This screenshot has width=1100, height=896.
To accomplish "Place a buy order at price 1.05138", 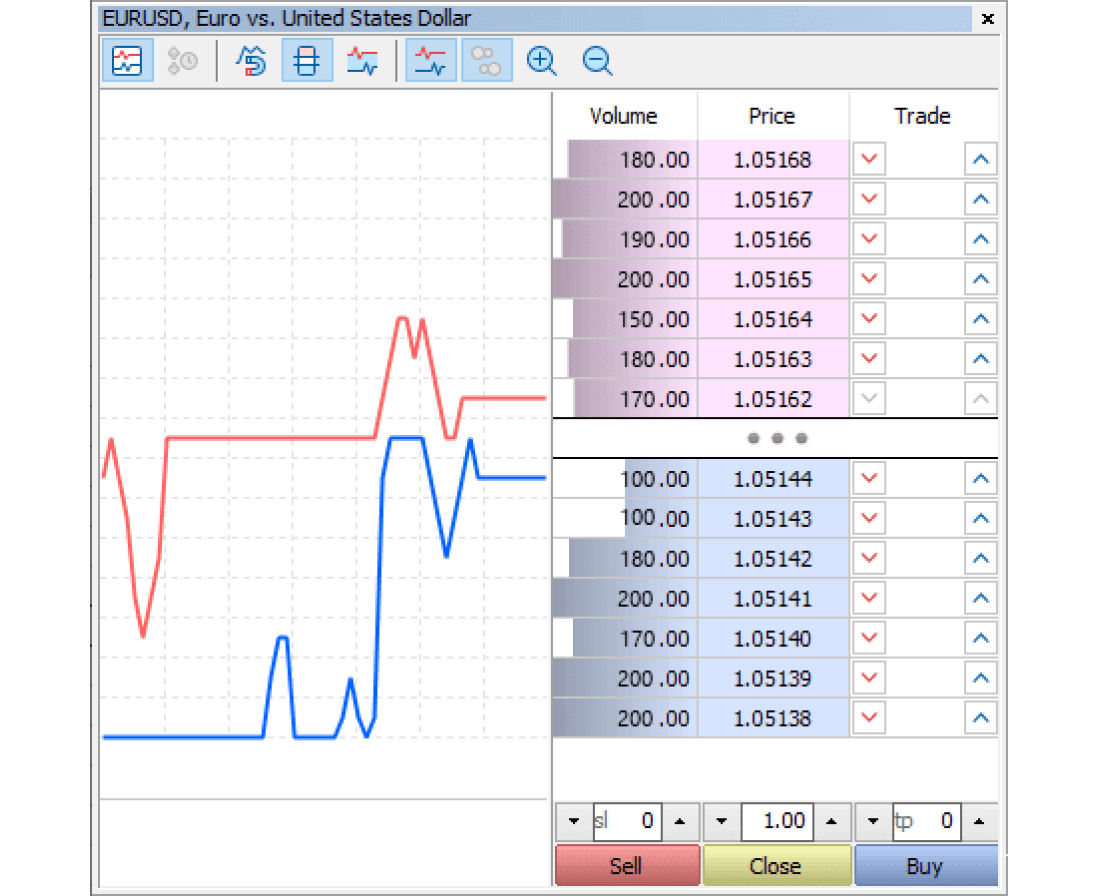I will tap(981, 718).
